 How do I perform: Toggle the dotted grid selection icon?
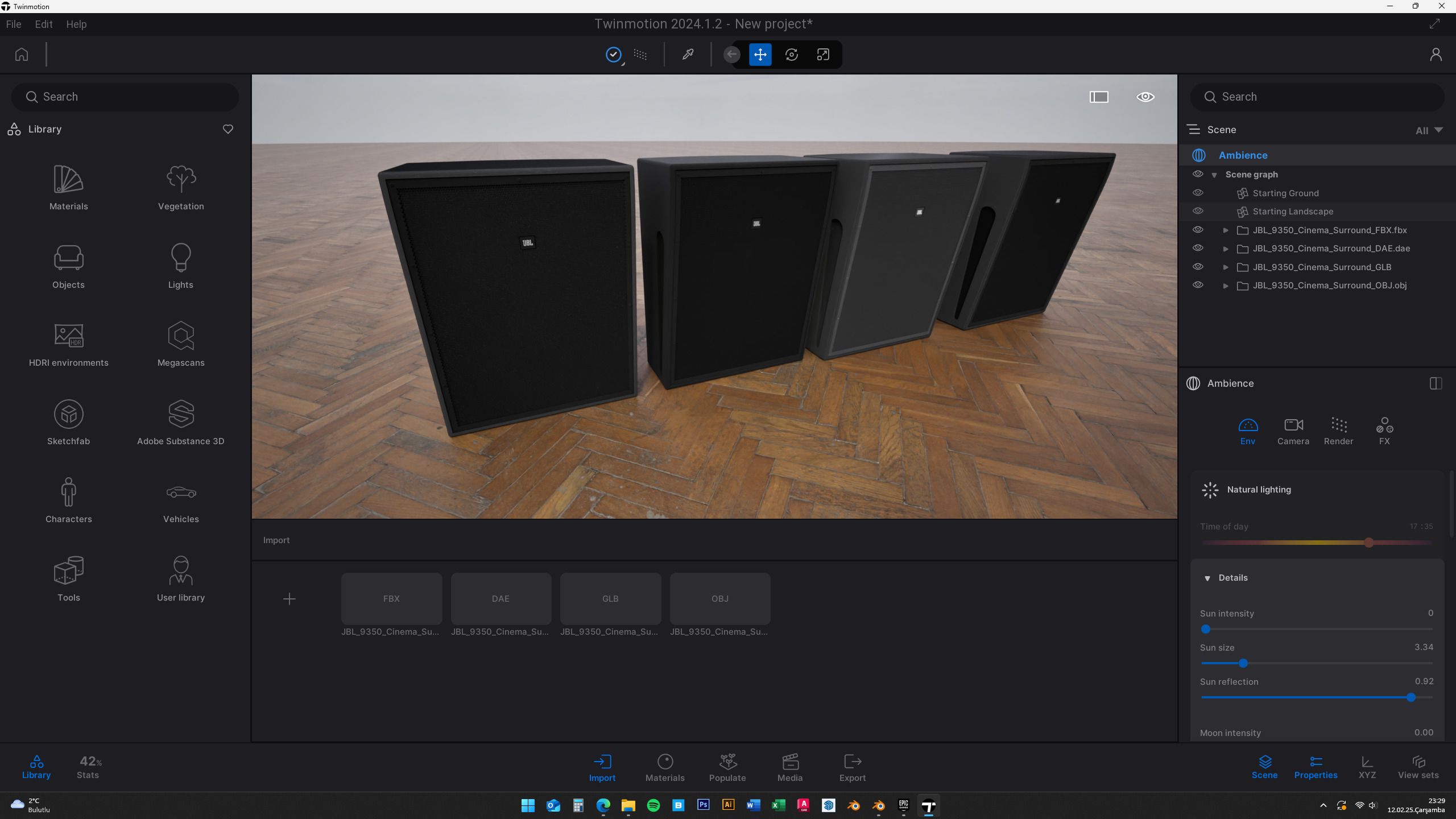640,55
